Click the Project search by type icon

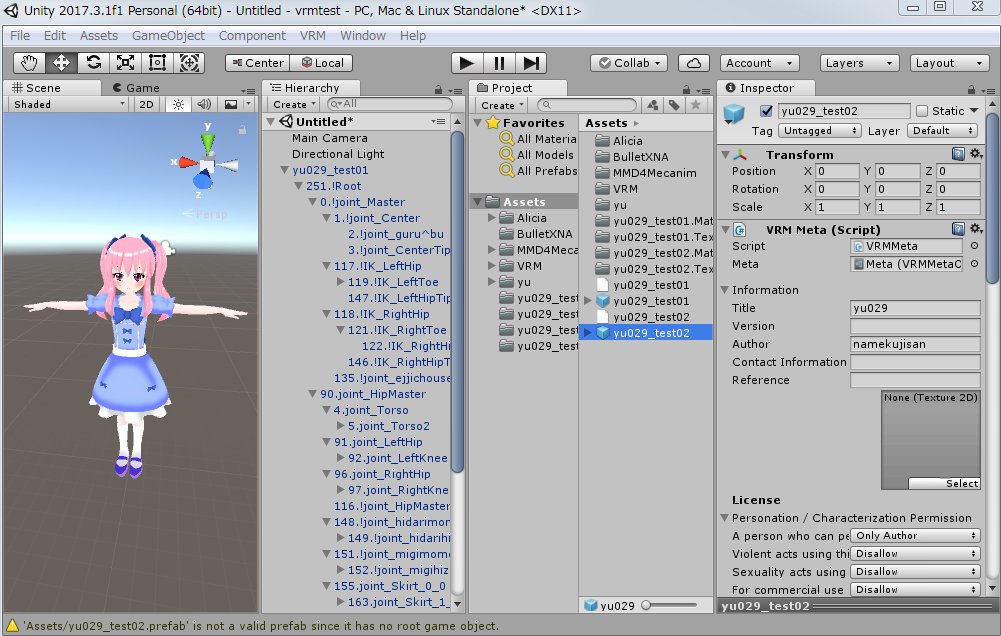point(652,105)
